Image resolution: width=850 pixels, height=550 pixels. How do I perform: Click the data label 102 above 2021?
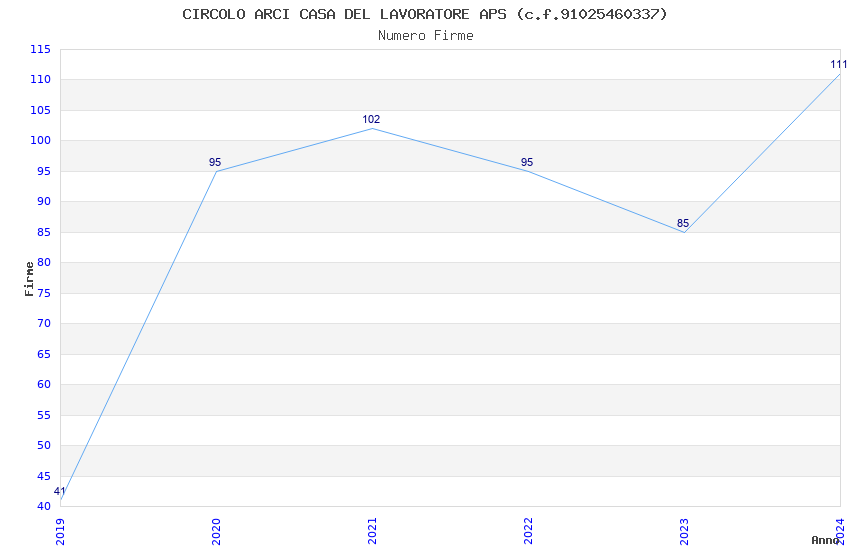pyautogui.click(x=371, y=119)
